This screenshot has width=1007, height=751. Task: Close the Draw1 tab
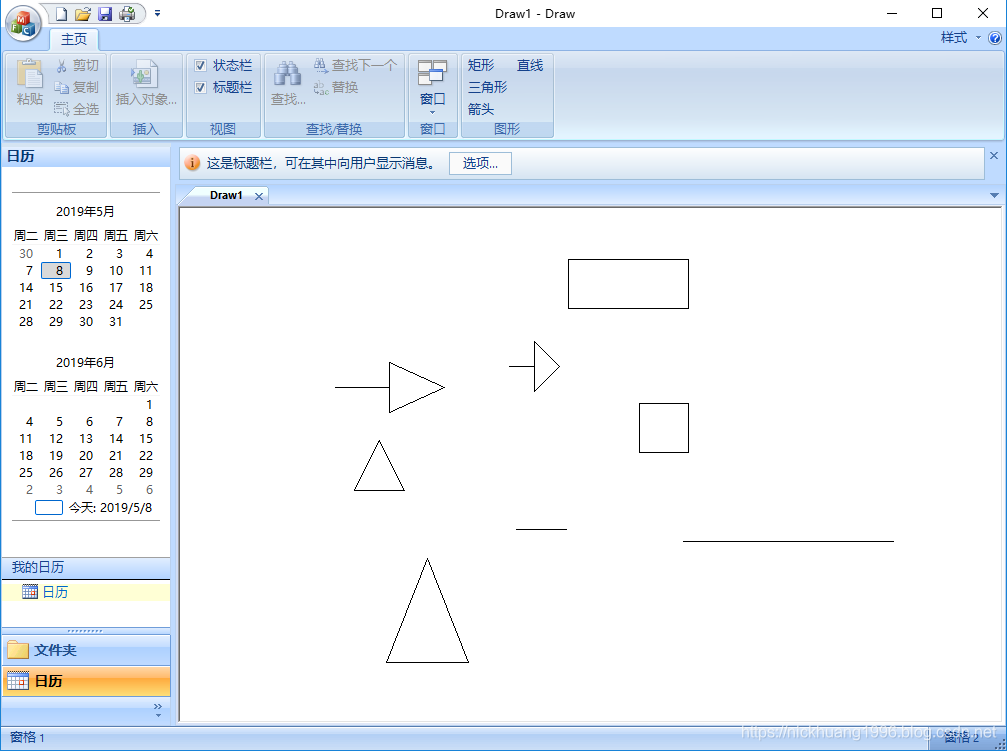coord(259,196)
